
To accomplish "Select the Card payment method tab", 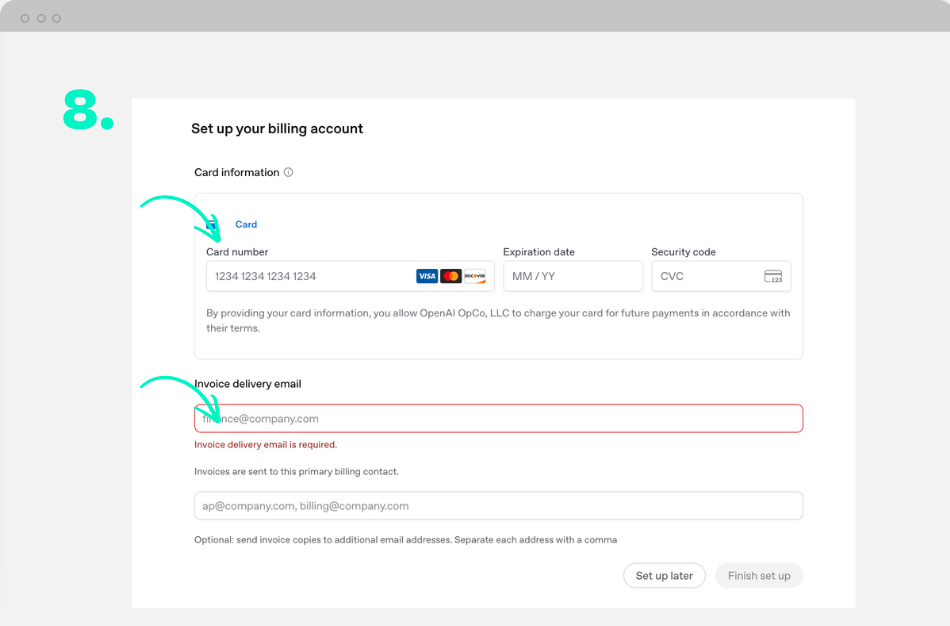I will (x=233, y=224).
